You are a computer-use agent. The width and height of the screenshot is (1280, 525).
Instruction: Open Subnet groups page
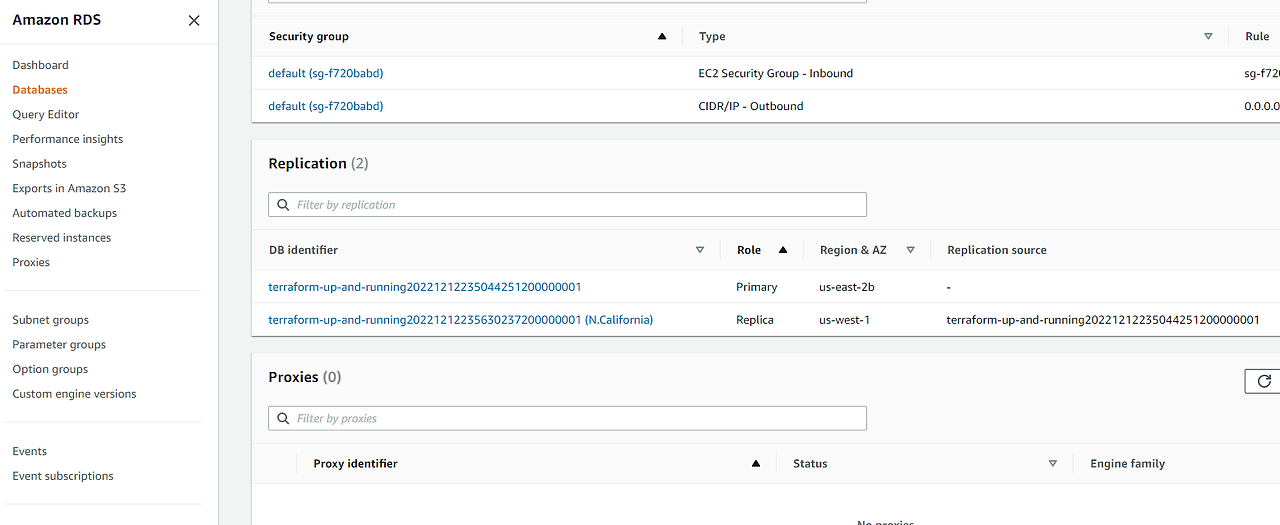pyautogui.click(x=51, y=320)
